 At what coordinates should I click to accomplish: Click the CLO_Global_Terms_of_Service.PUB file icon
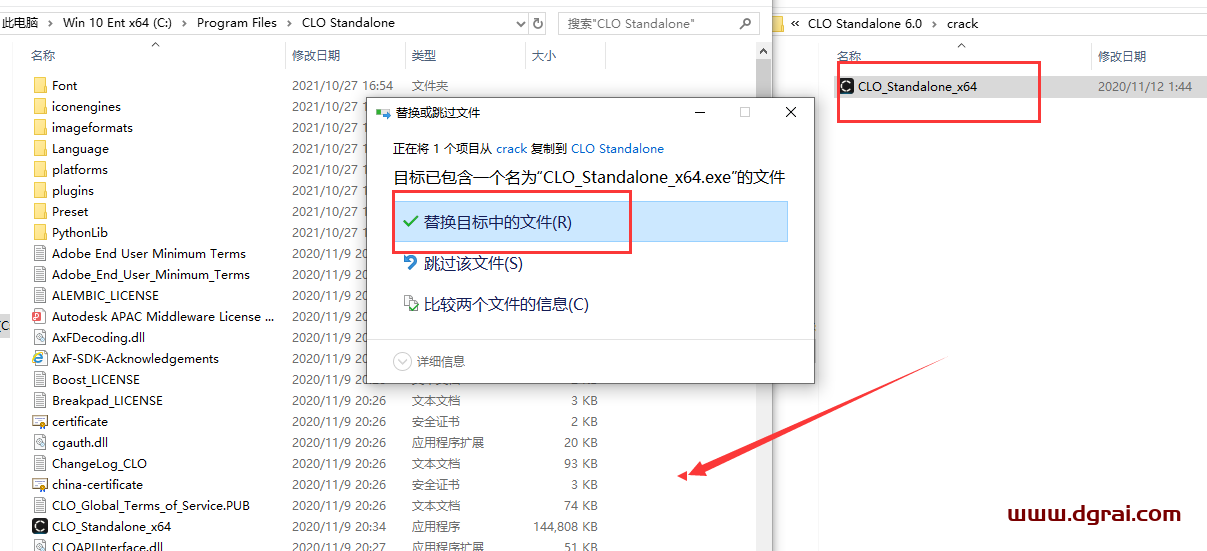tap(40, 506)
